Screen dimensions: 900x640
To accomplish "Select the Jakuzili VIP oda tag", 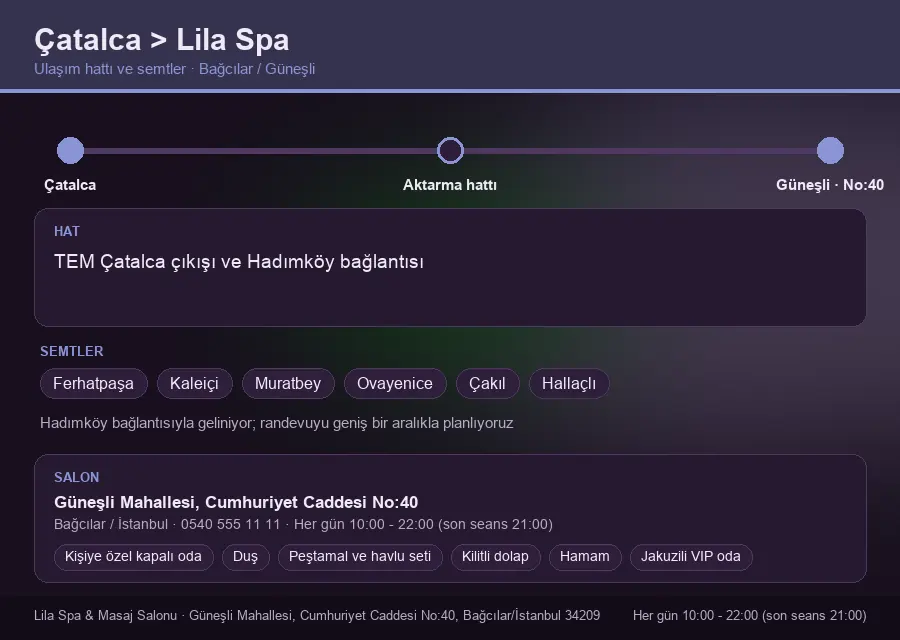I will (x=690, y=557).
